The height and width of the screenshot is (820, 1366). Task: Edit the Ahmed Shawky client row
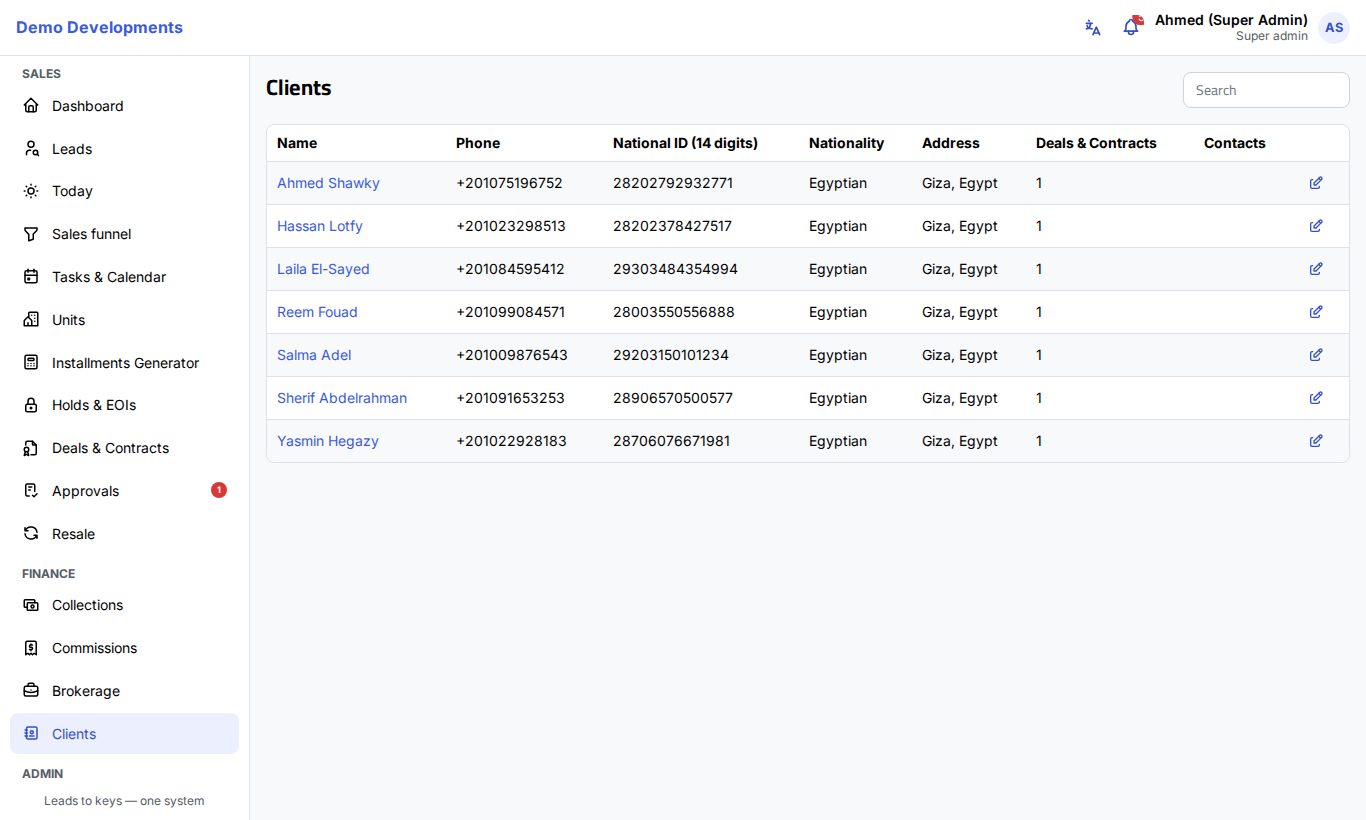1316,183
